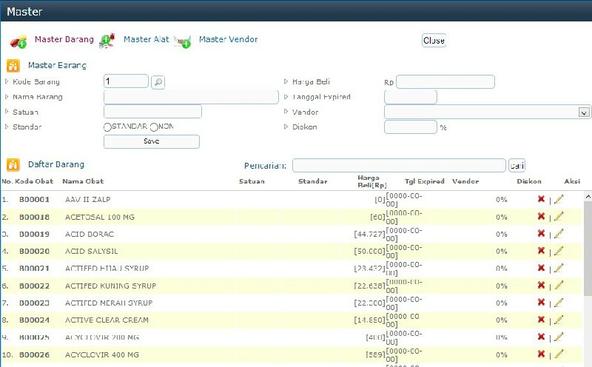Viewport: 592px width, 367px height.
Task: Delete the ACTIVE CLEAR CREAM item
Action: [541, 320]
